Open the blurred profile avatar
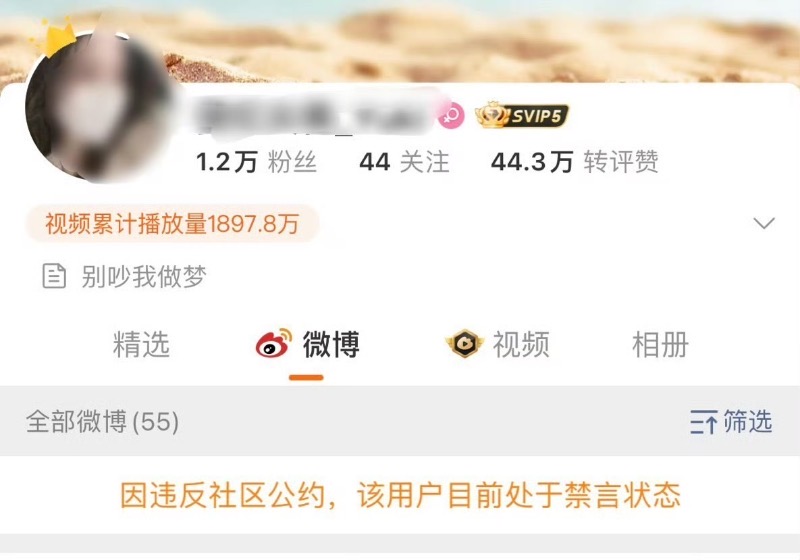800x560 pixels. click(x=98, y=105)
